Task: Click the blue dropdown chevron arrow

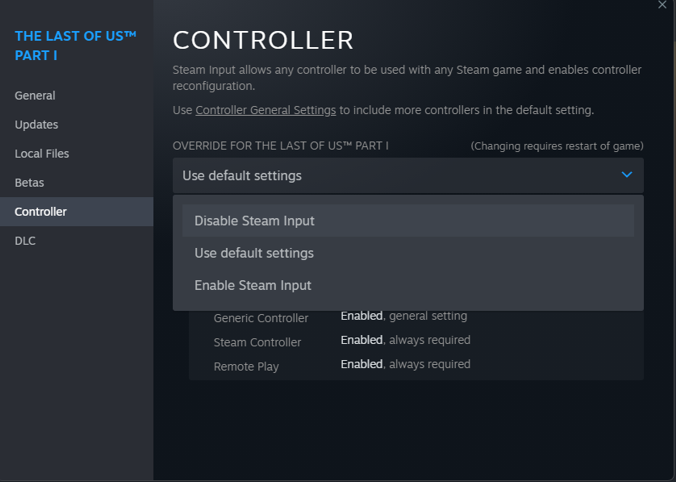Action: [x=627, y=175]
